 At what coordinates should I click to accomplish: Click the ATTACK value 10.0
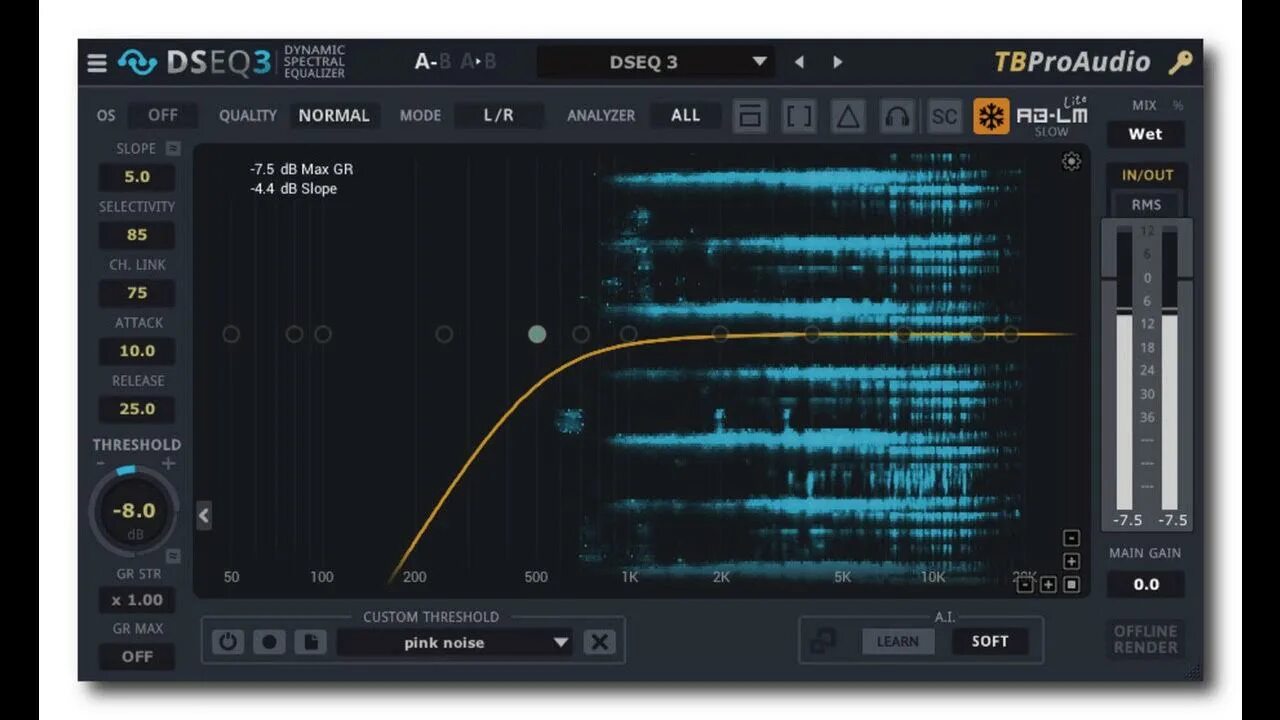coord(137,351)
